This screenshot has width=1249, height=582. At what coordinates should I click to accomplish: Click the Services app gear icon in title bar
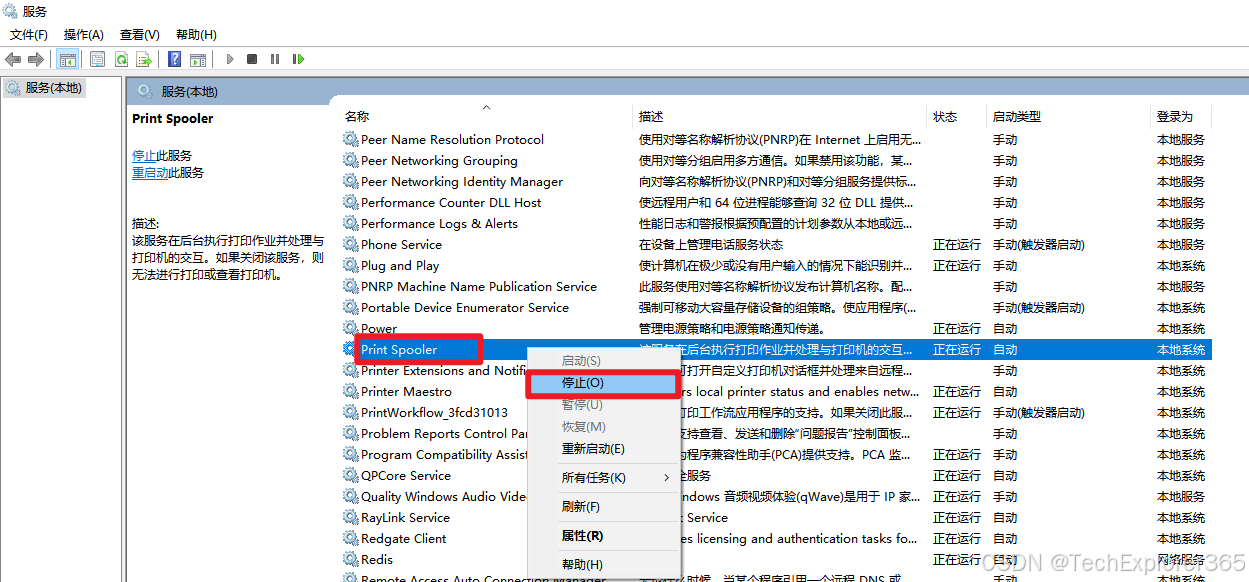[10, 12]
